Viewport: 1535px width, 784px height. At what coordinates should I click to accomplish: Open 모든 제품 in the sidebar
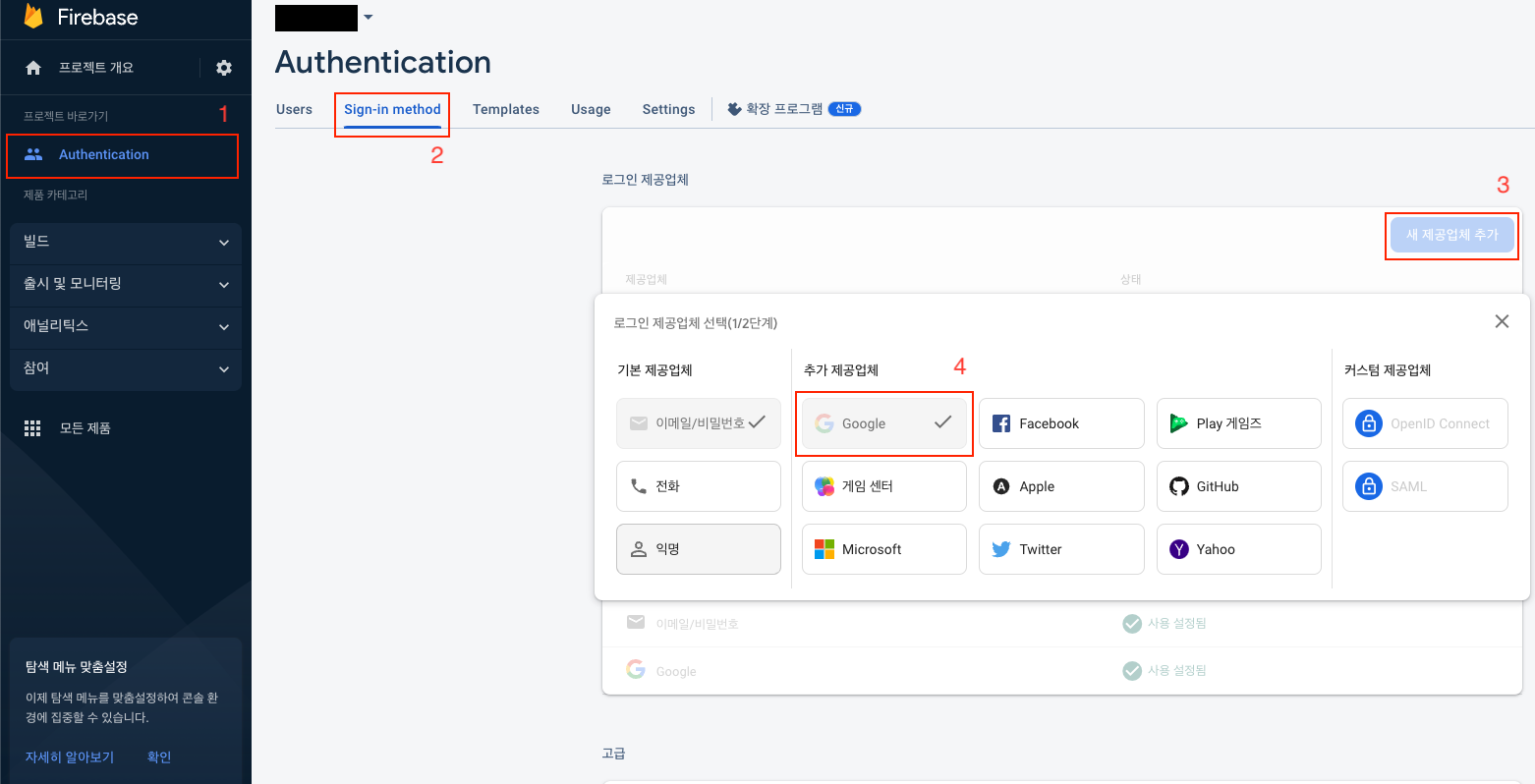pos(85,428)
